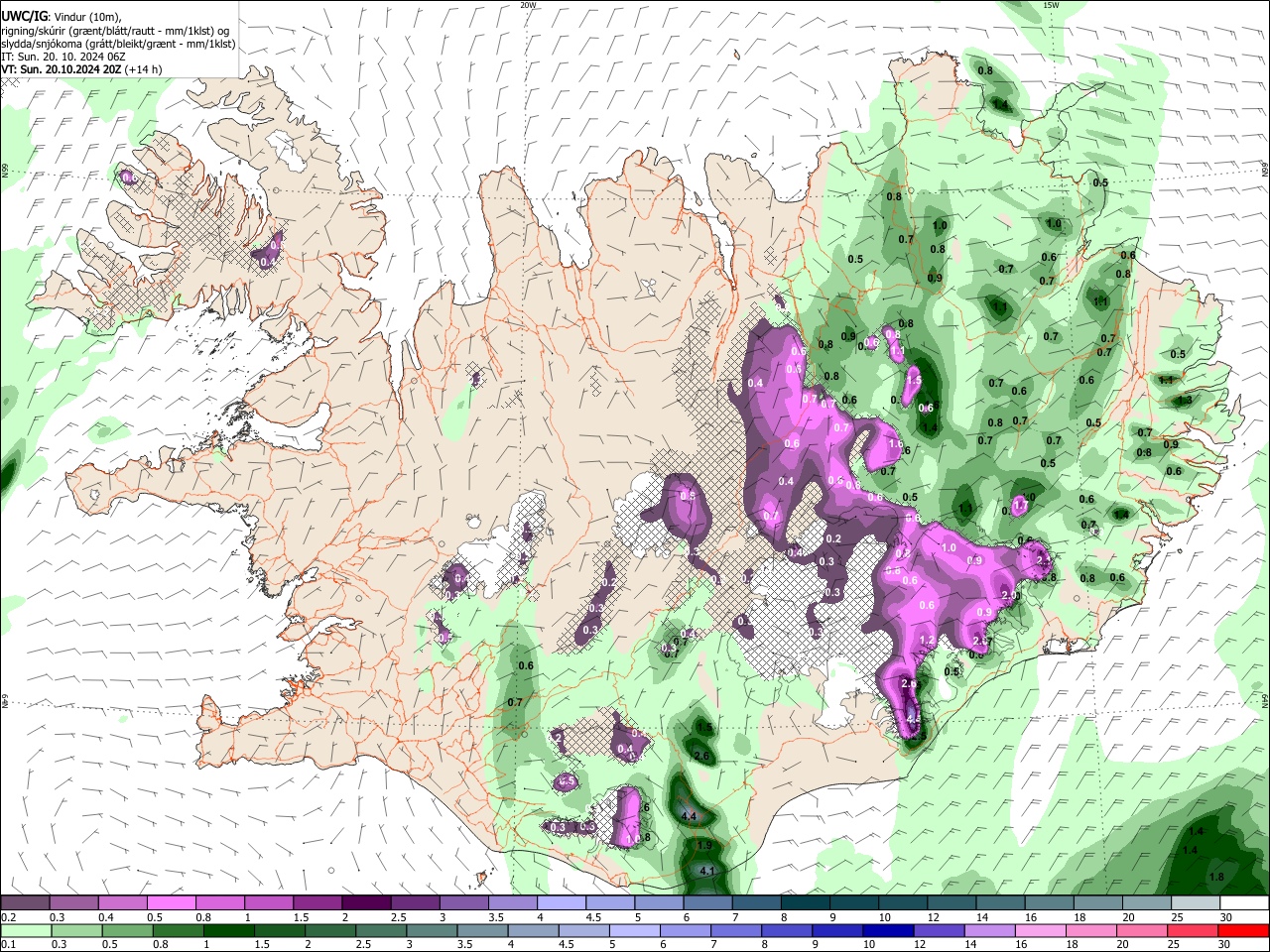Select the lightest green 0.1 swatch in the rain legend
This screenshot has width=1270, height=952.
[x=26, y=931]
